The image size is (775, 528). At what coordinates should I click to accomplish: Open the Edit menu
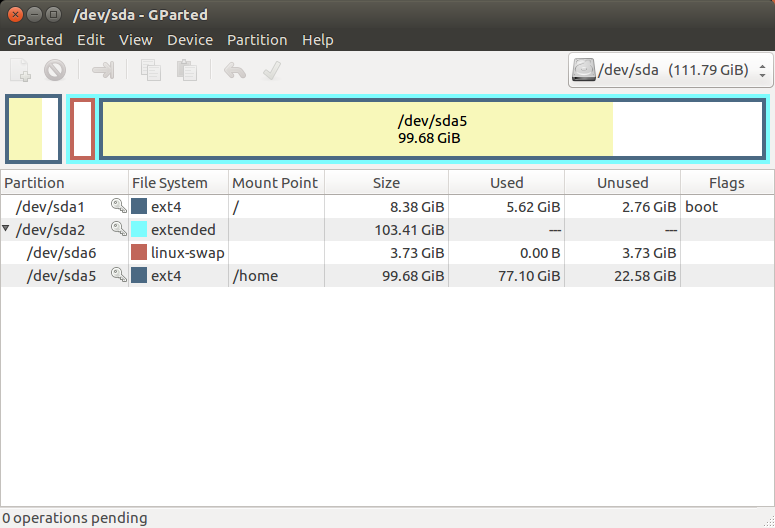(91, 40)
